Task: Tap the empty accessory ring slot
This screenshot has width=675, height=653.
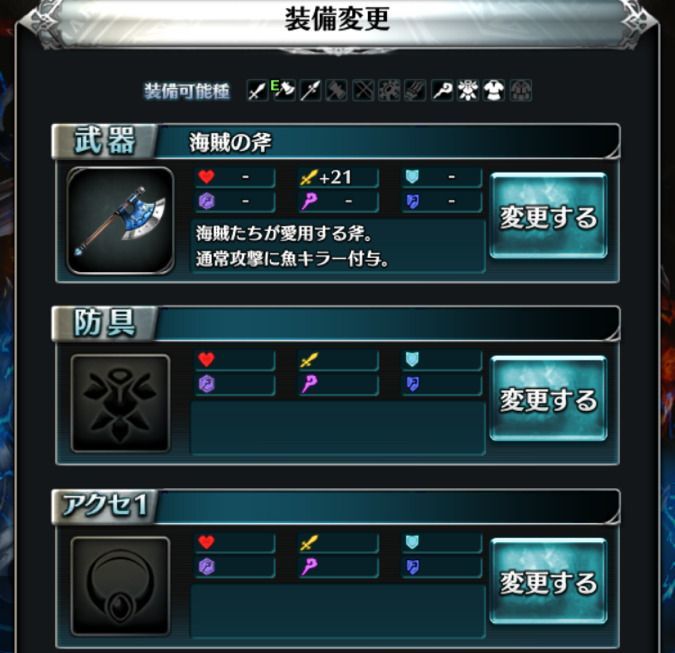Action: [121, 586]
